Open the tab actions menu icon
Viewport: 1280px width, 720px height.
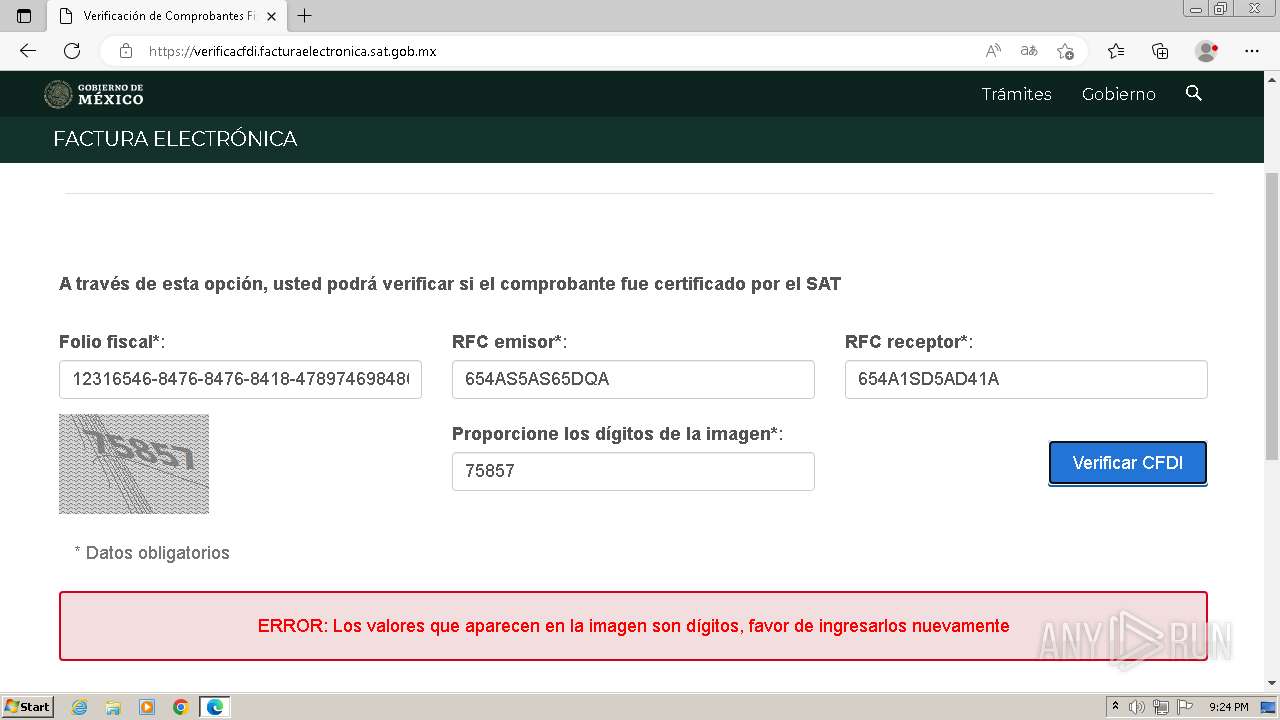[24, 16]
